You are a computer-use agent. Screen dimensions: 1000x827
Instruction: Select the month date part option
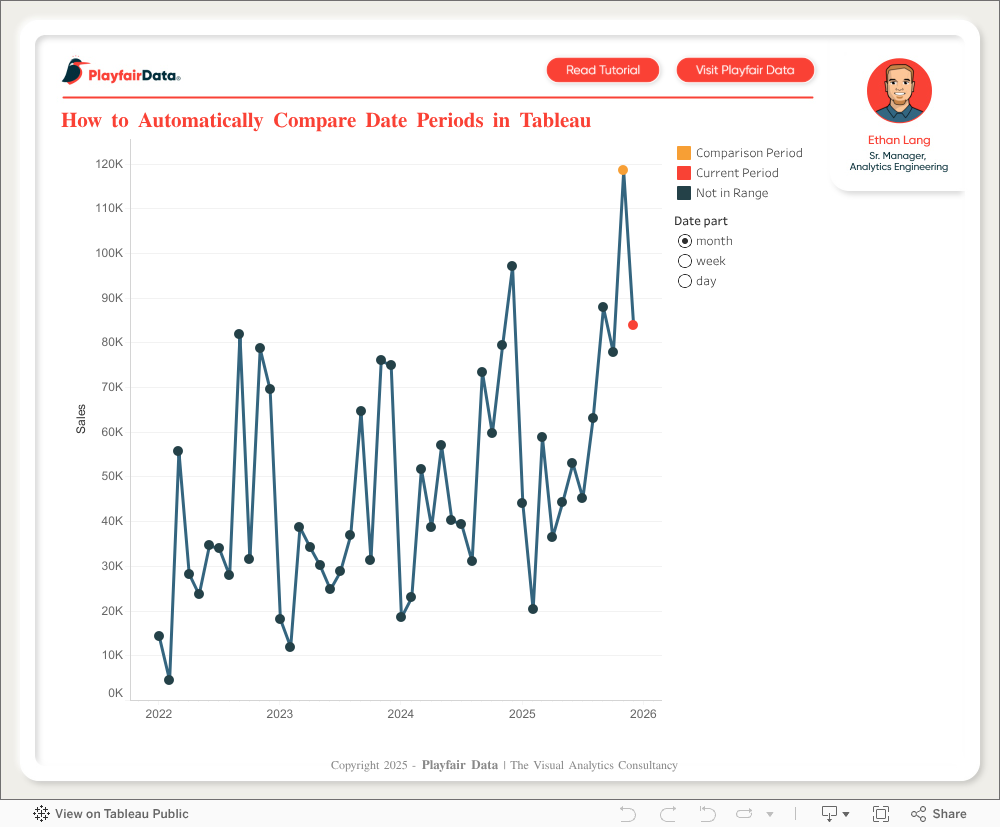685,241
